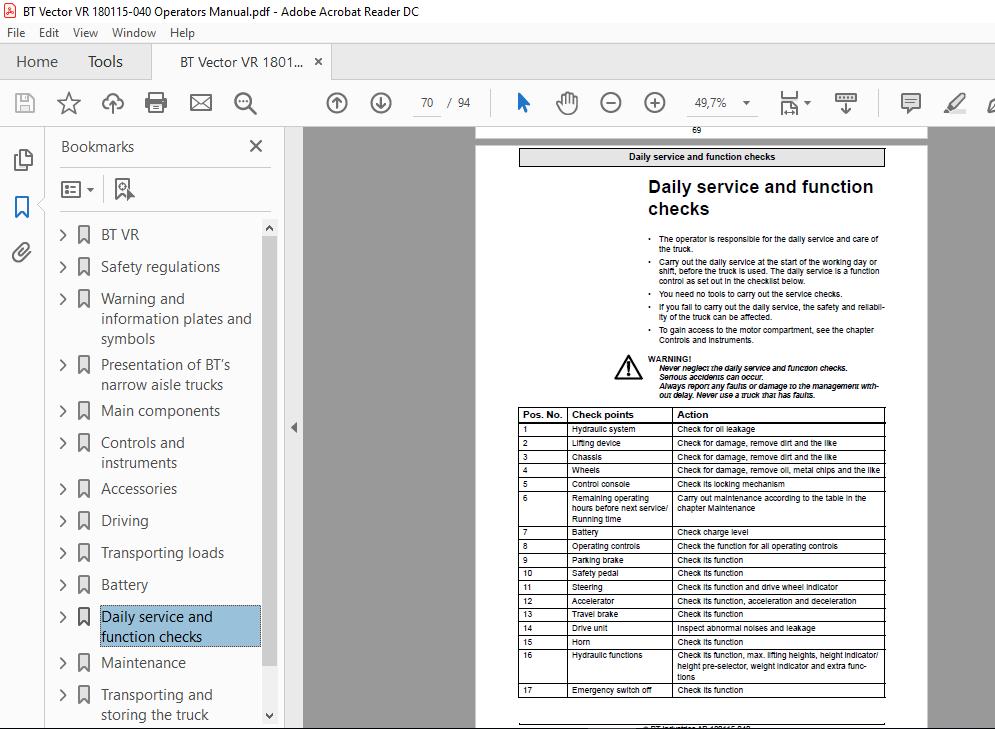Expand the Driving bookmark
Screen dimensions: 995x729
(x=62, y=520)
